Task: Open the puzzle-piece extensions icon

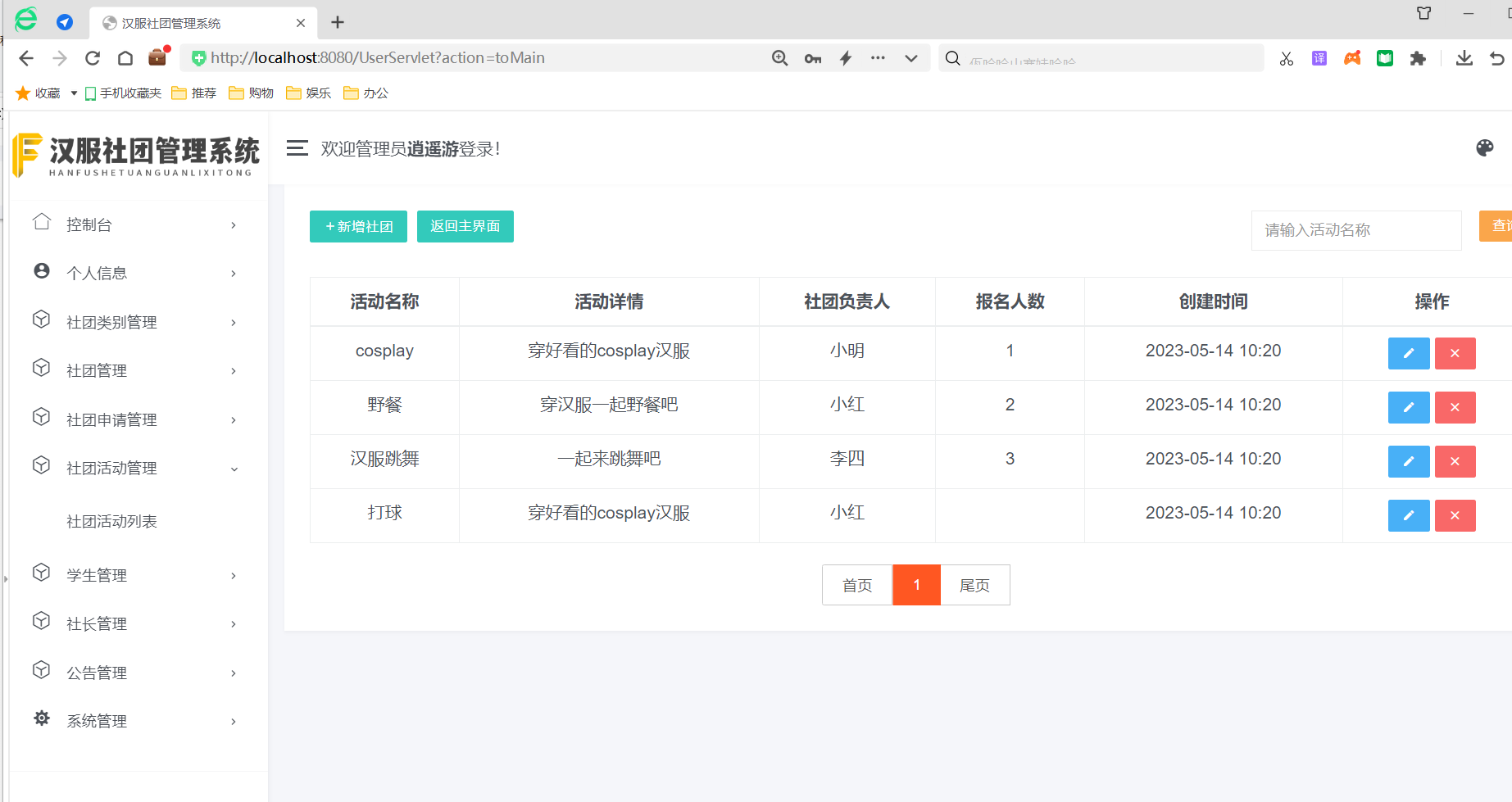Action: 1418,58
